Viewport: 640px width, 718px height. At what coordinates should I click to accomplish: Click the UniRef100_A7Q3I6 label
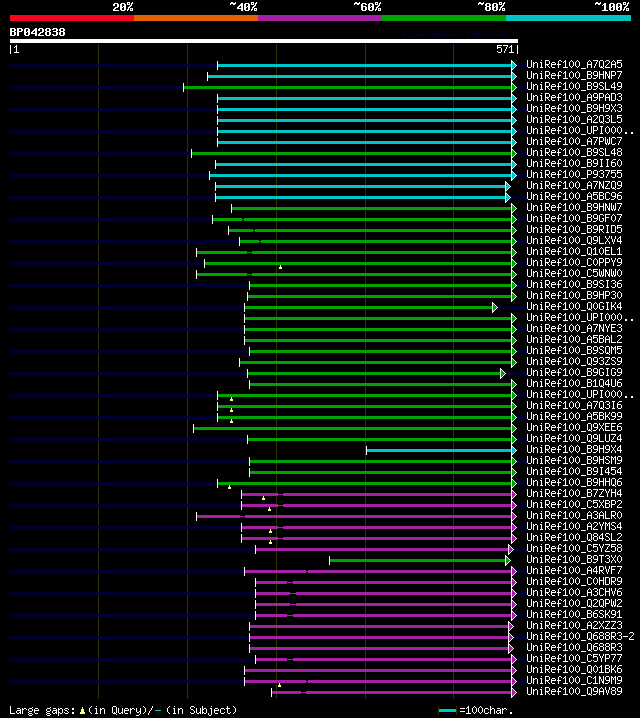click(574, 405)
